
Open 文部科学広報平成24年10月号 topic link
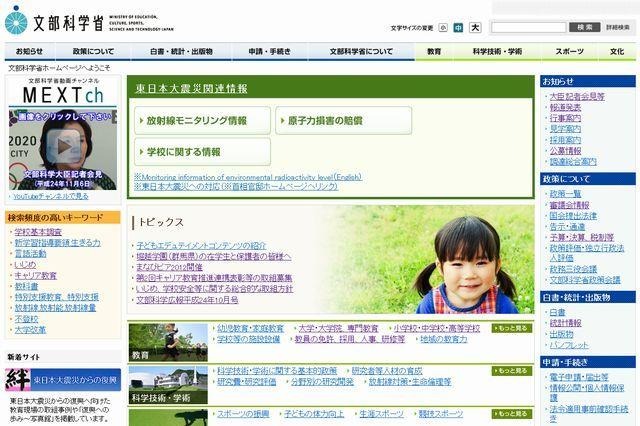pyautogui.click(x=187, y=300)
